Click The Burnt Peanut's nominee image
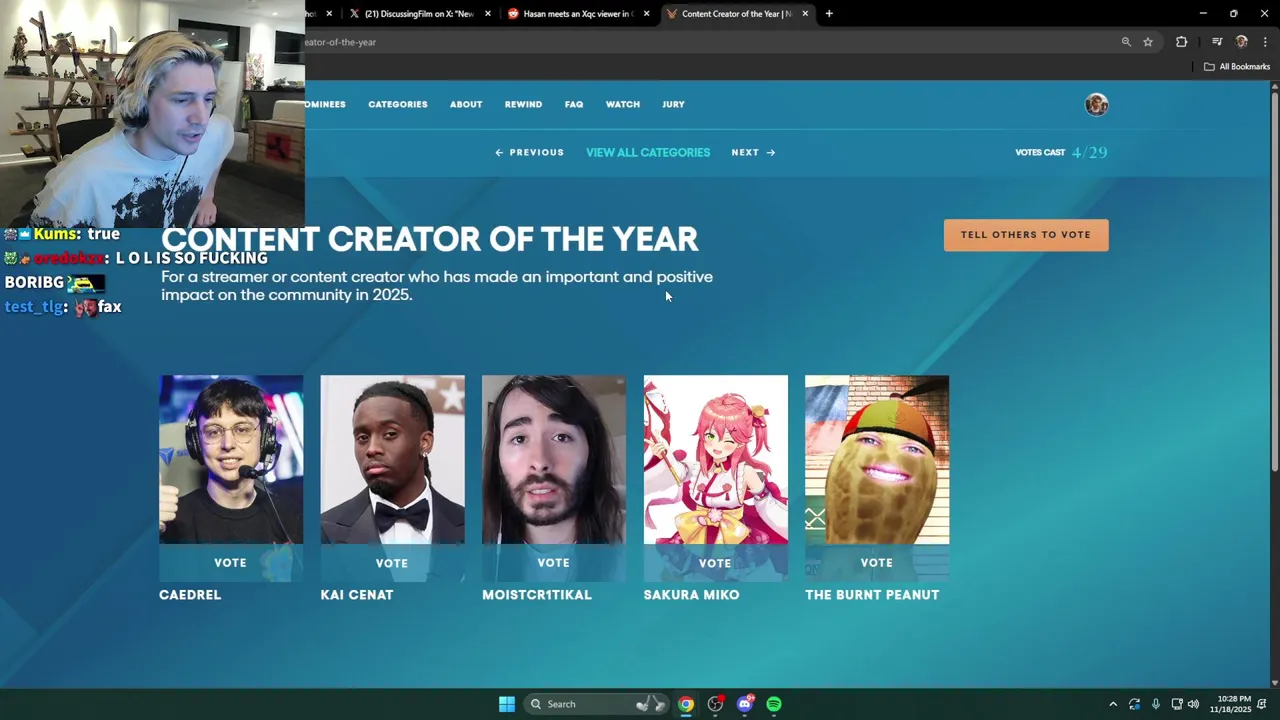Viewport: 1280px width, 720px height. 877,460
